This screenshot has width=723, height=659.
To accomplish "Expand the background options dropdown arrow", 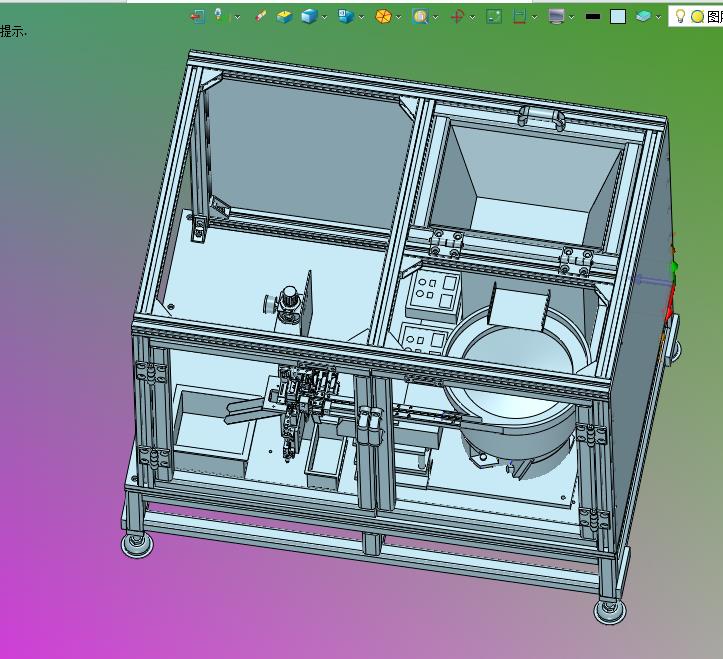I will tap(572, 18).
